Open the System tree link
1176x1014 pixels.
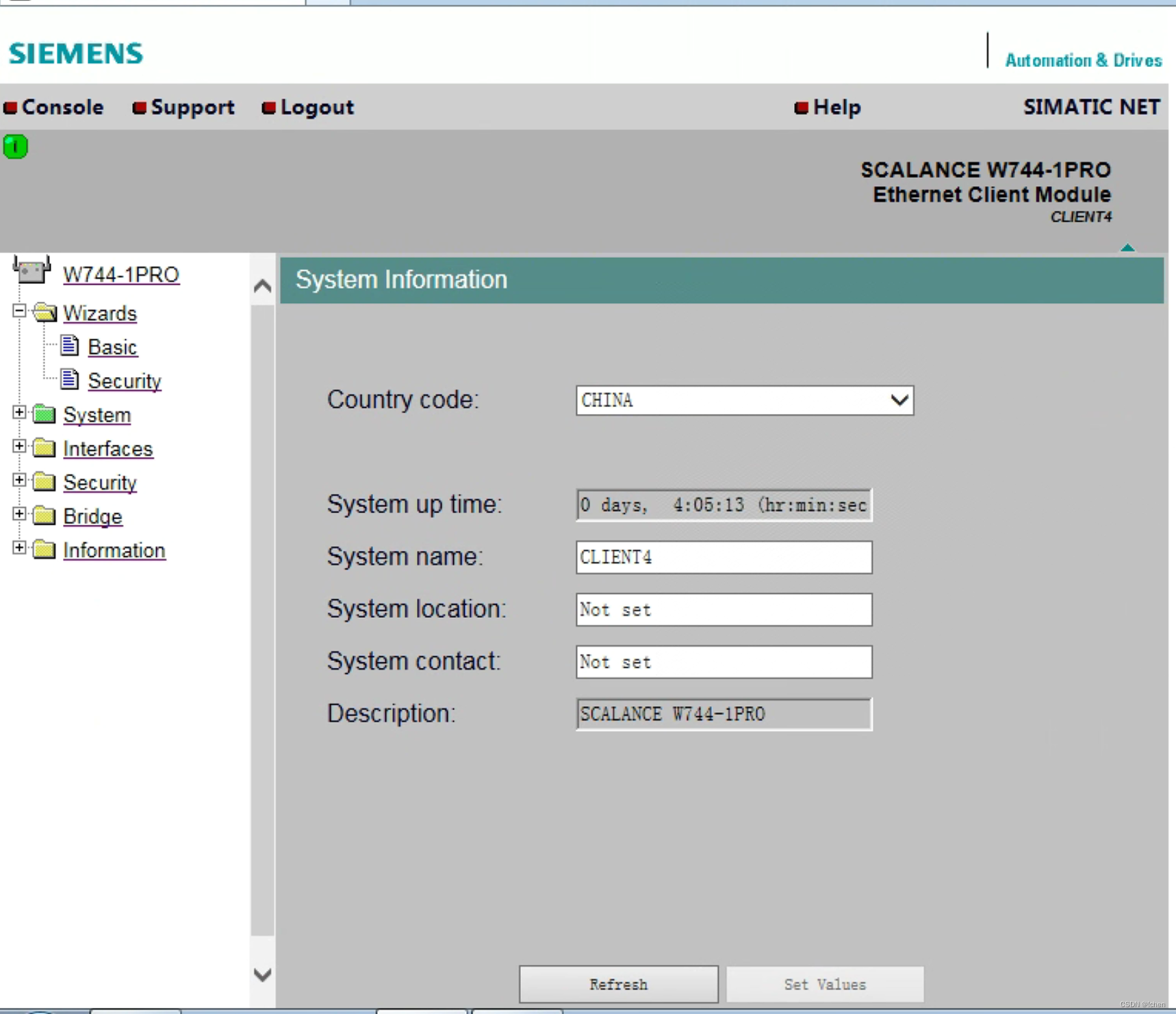click(97, 415)
